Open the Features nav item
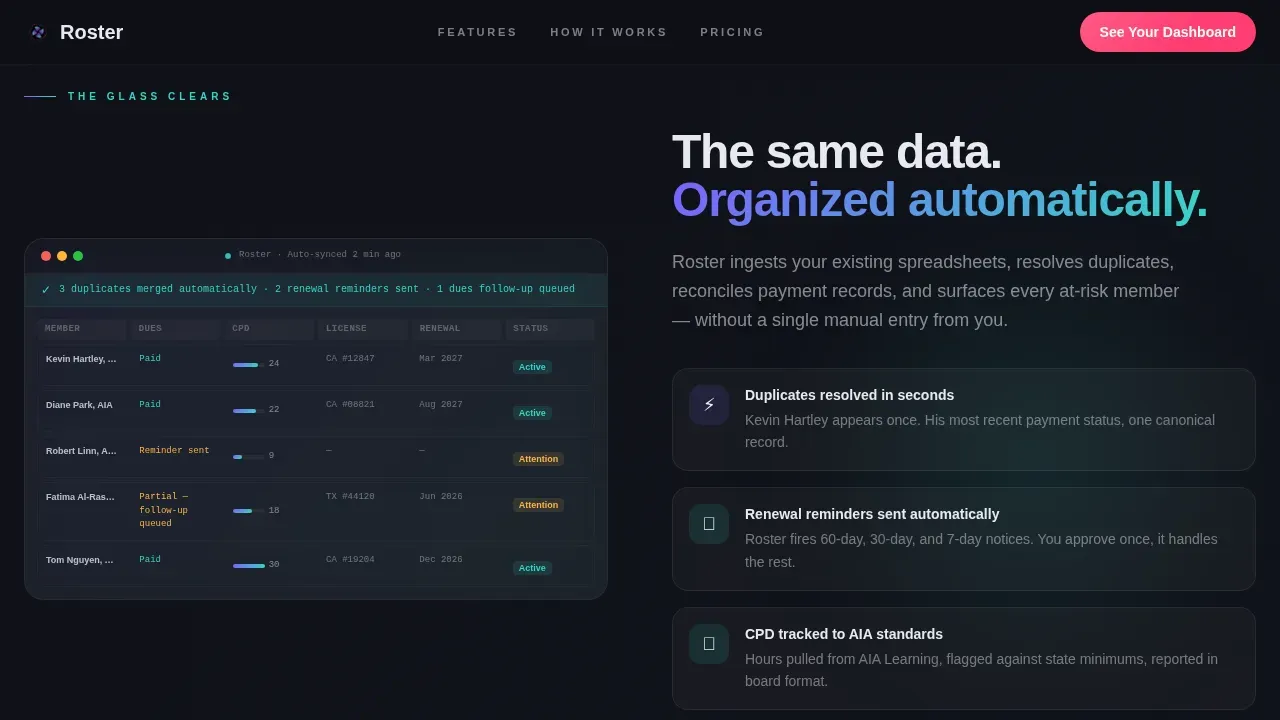Viewport: 1280px width, 720px height. (x=477, y=32)
